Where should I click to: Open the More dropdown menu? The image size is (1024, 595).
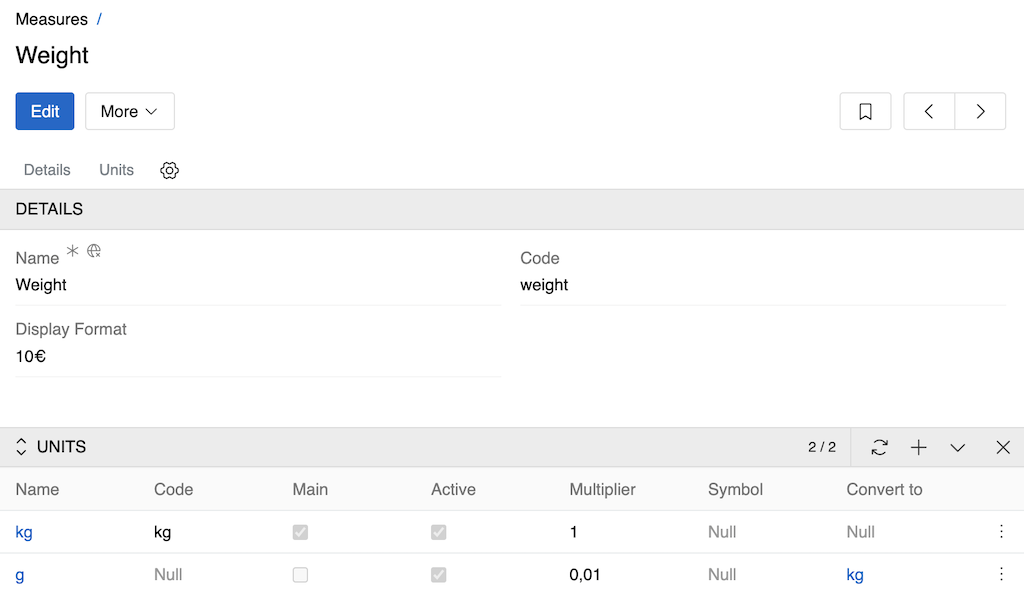coord(130,112)
